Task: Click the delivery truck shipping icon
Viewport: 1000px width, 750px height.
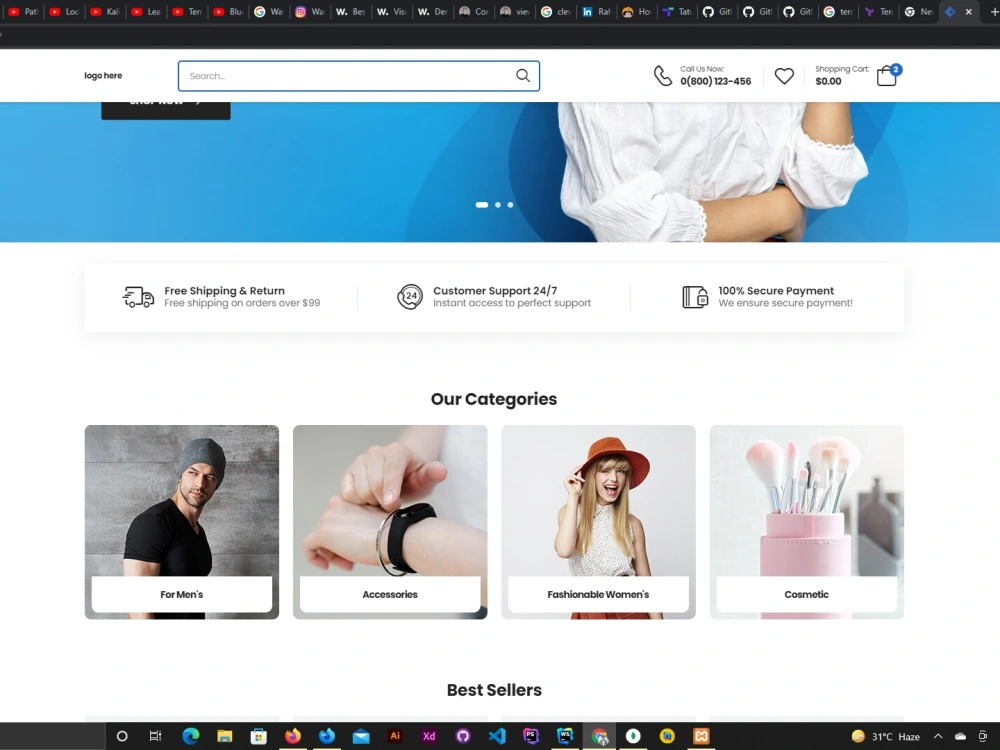Action: [138, 297]
